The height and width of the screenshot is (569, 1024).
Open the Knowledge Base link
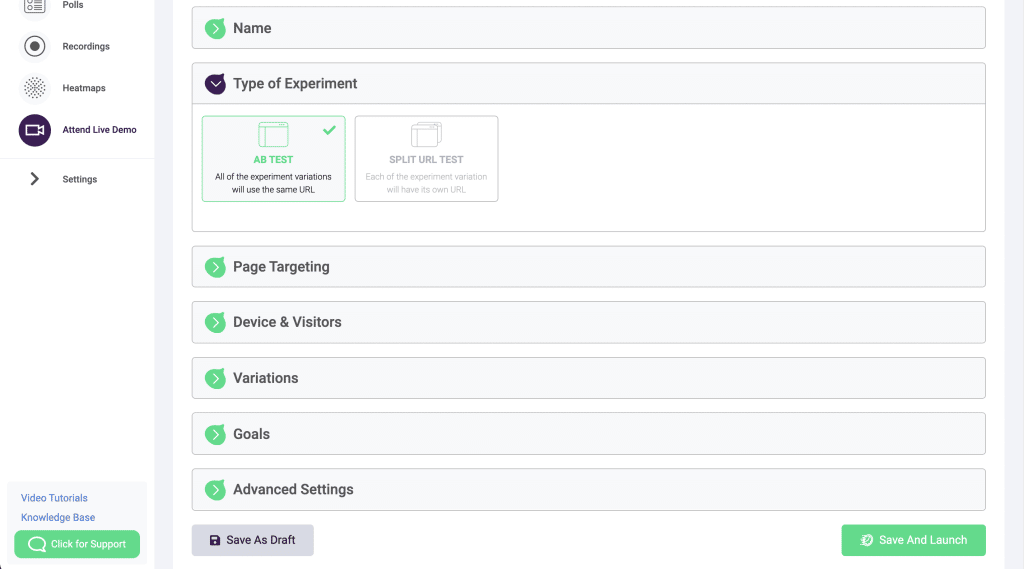click(x=58, y=518)
